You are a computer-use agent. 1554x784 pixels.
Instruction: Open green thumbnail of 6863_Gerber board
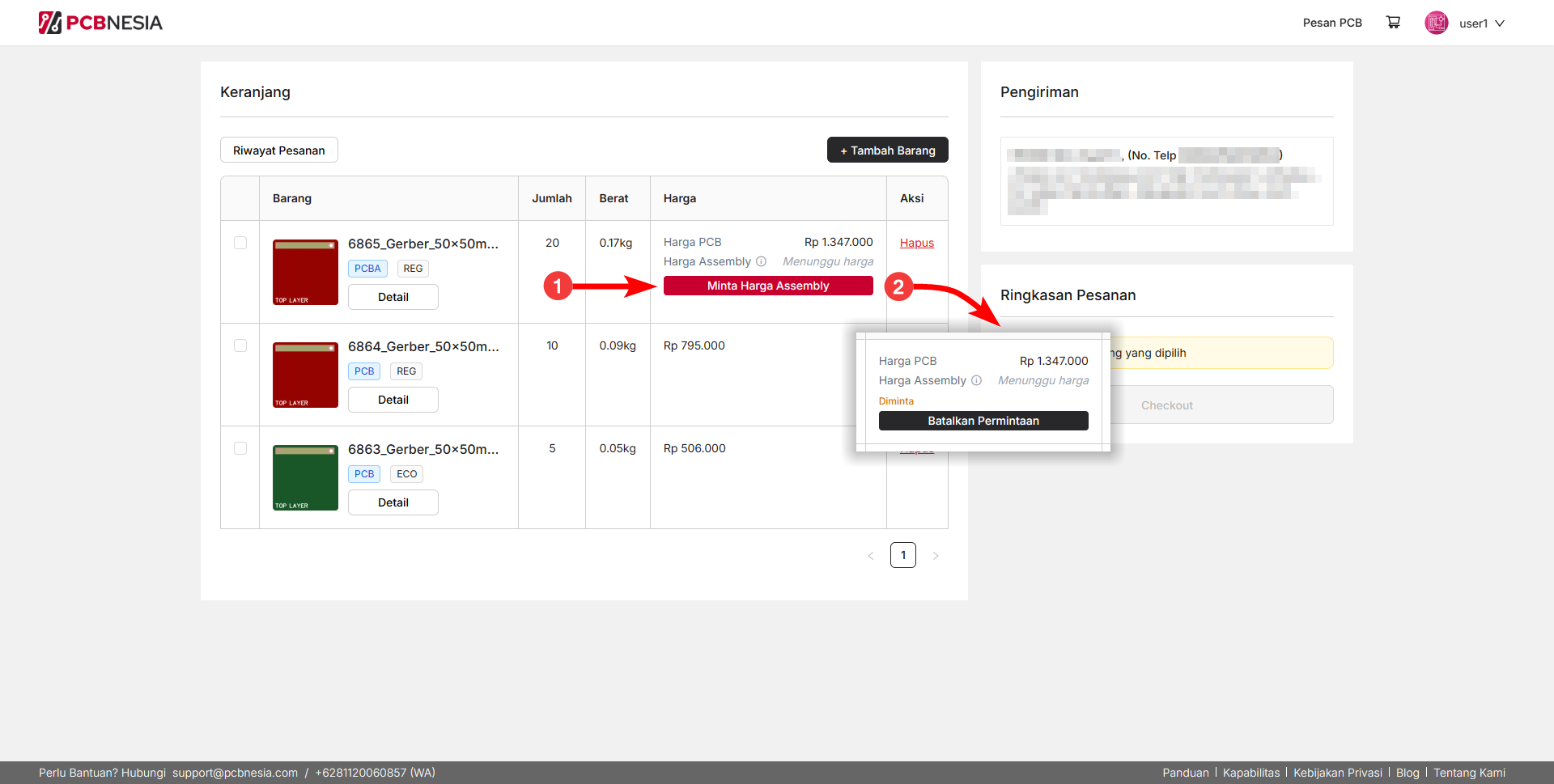click(x=305, y=477)
